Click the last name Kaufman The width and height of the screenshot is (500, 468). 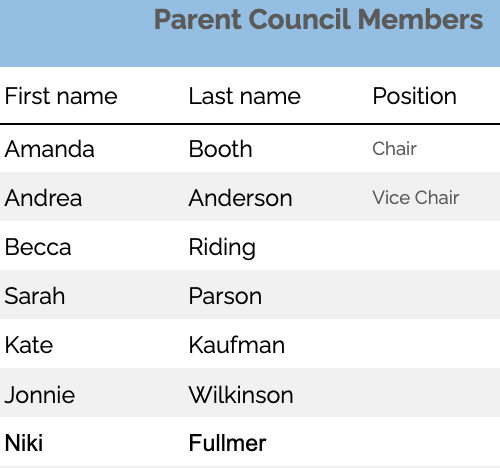pyautogui.click(x=237, y=345)
